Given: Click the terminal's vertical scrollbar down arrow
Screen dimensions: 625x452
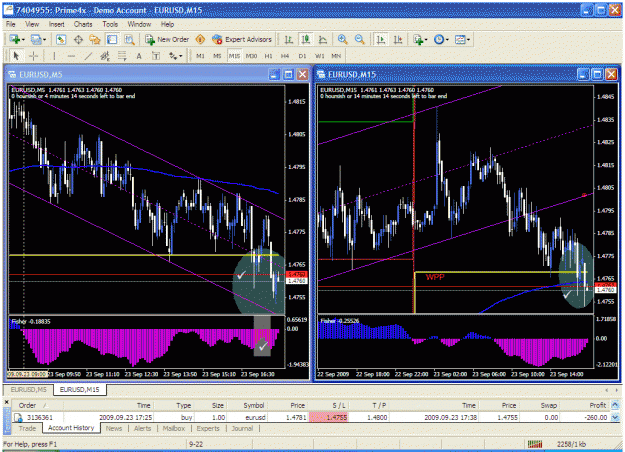Looking at the screenshot, I should tap(615, 417).
